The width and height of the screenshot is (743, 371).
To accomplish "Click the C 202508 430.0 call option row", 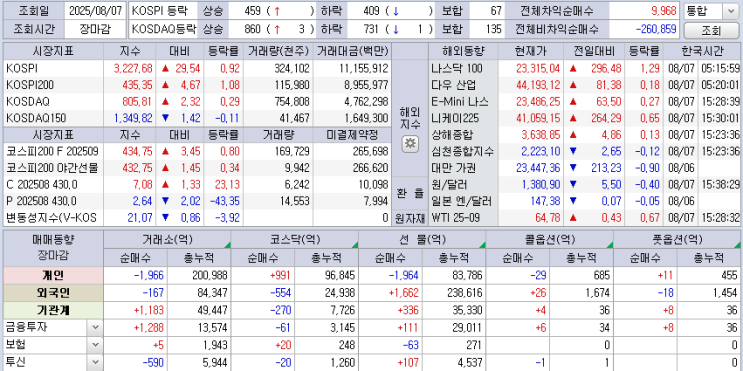I will pyautogui.click(x=198, y=185).
